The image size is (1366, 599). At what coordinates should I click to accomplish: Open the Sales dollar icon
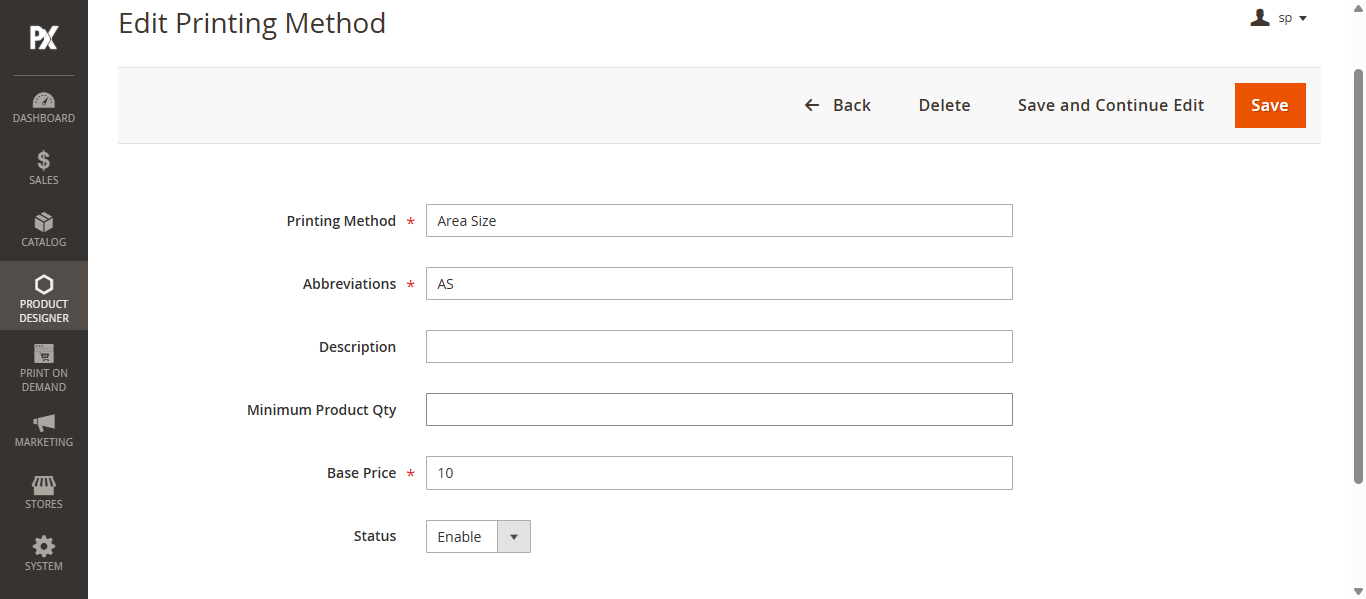44,160
